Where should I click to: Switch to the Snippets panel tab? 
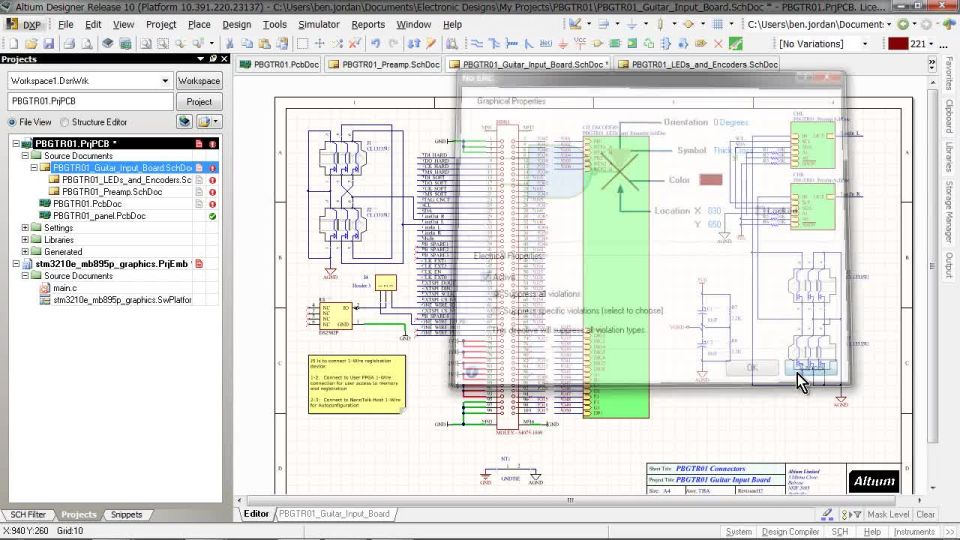[126, 514]
